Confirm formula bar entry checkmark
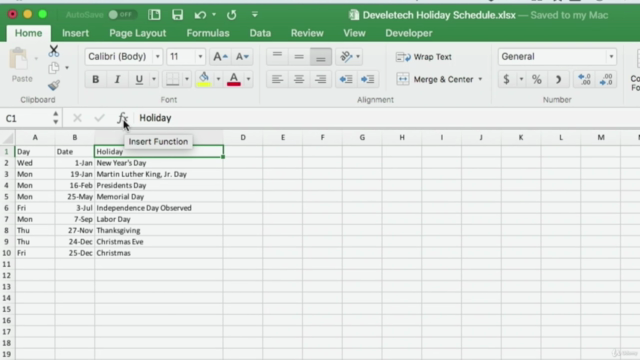Image resolution: width=640 pixels, height=360 pixels. pos(99,118)
